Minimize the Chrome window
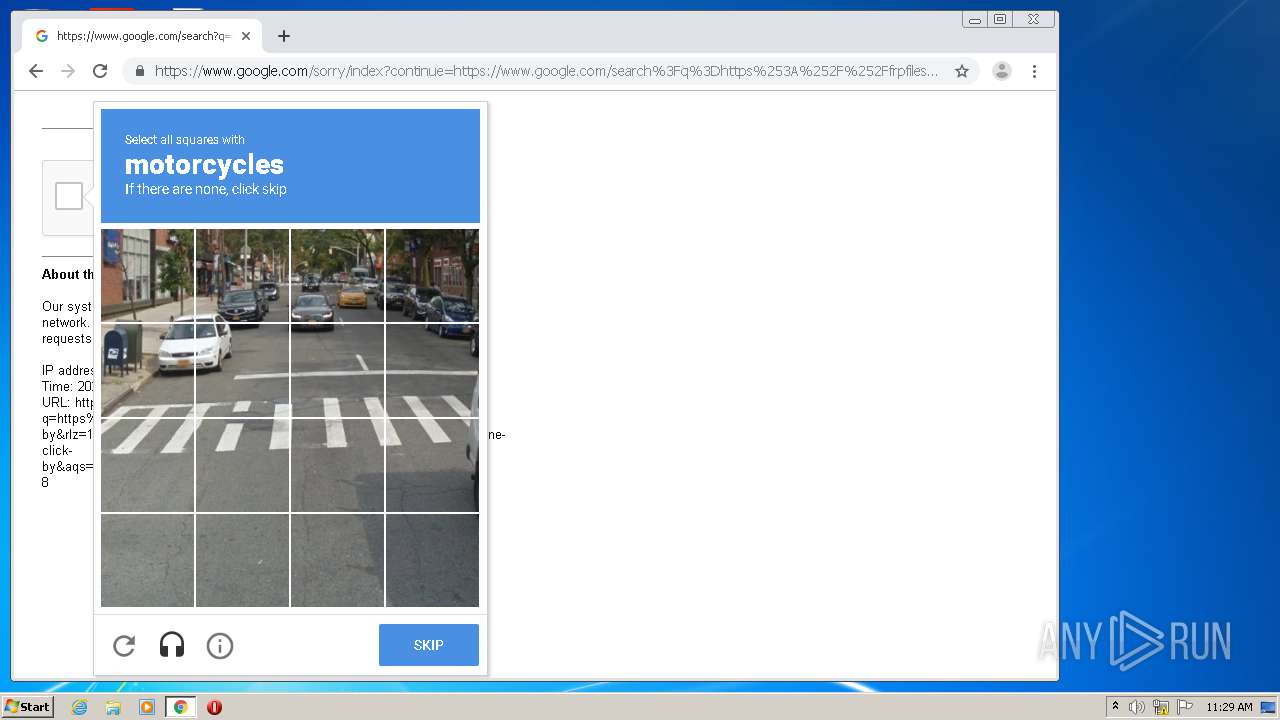Viewport: 1280px width, 720px height. click(x=975, y=19)
